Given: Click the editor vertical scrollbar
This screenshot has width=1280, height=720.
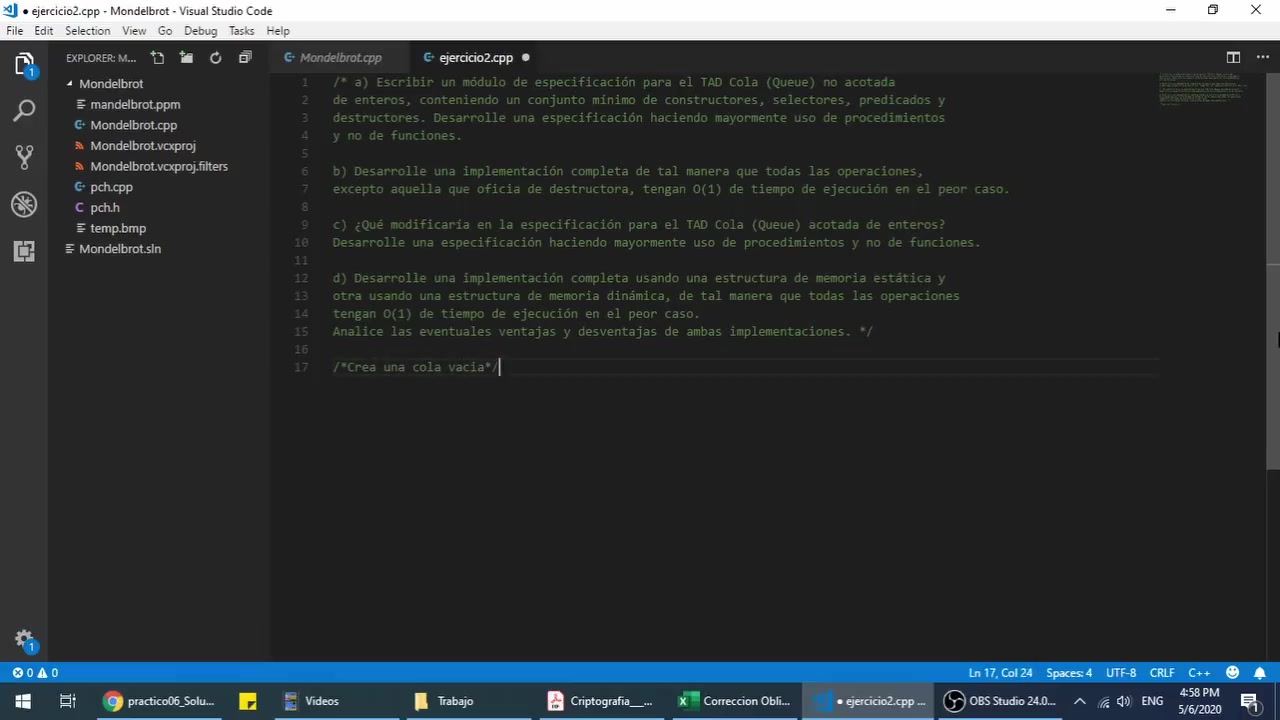Looking at the screenshot, I should [1273, 270].
